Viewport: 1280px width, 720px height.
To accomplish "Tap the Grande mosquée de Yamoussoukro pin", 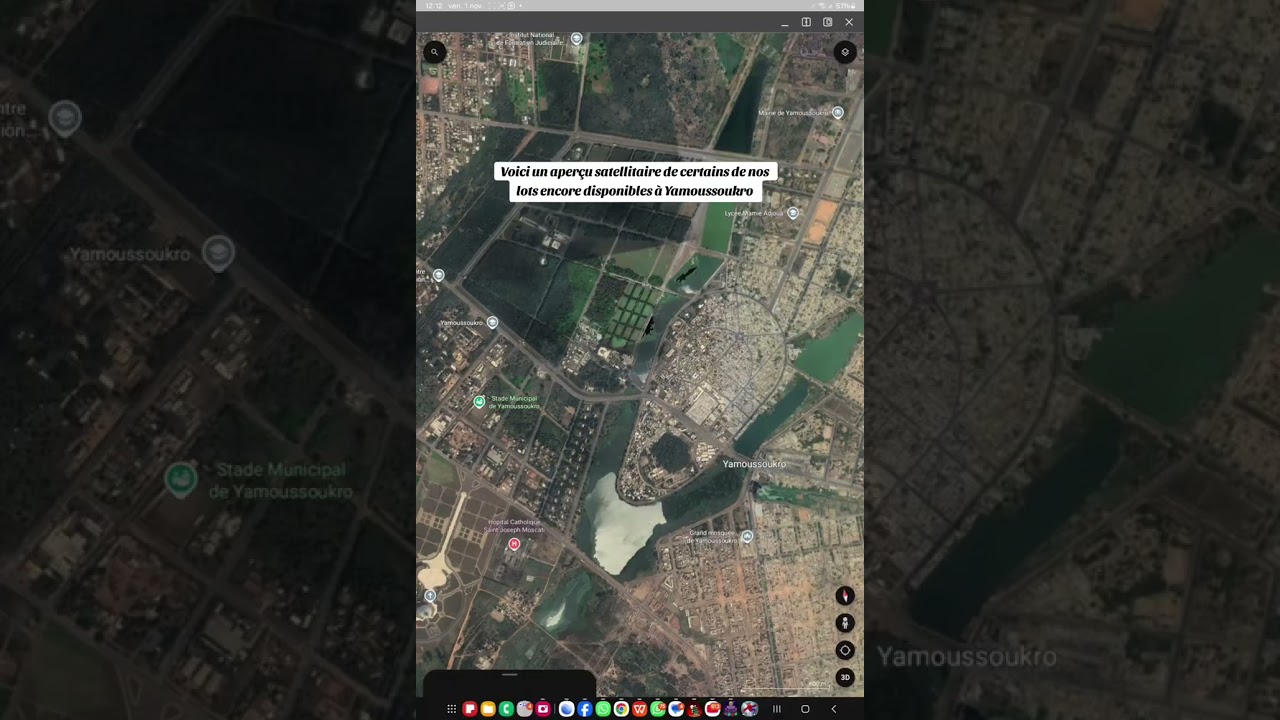I will (x=747, y=537).
